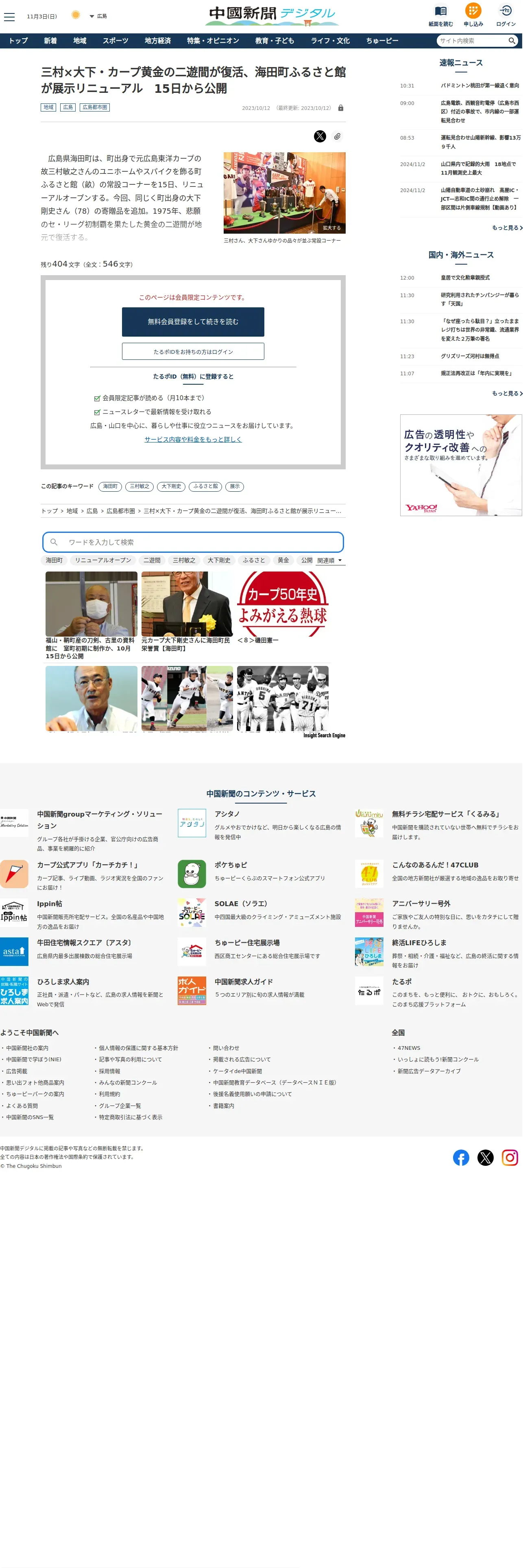Open the トップ nav item
The height and width of the screenshot is (1568, 523).
[x=18, y=41]
